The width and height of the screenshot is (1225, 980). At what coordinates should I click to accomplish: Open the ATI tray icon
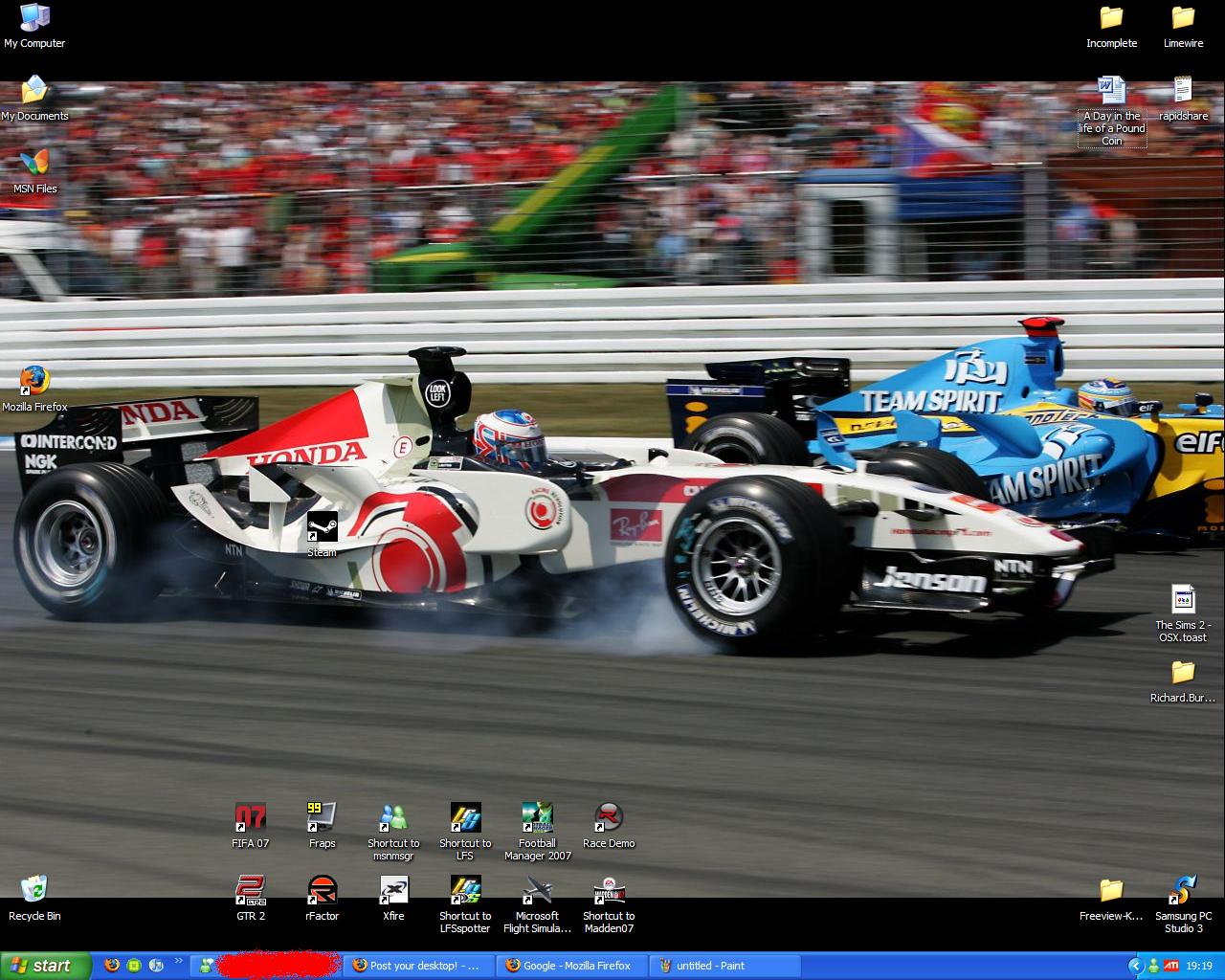click(1170, 966)
